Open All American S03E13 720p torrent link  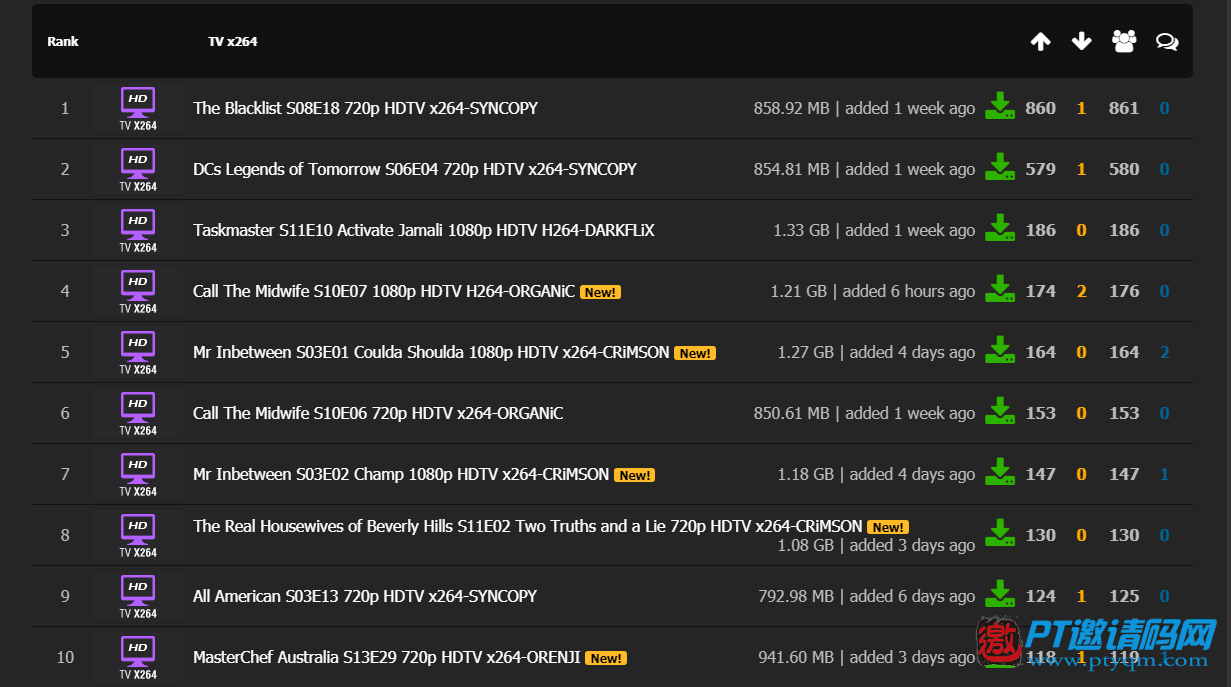[x=365, y=596]
